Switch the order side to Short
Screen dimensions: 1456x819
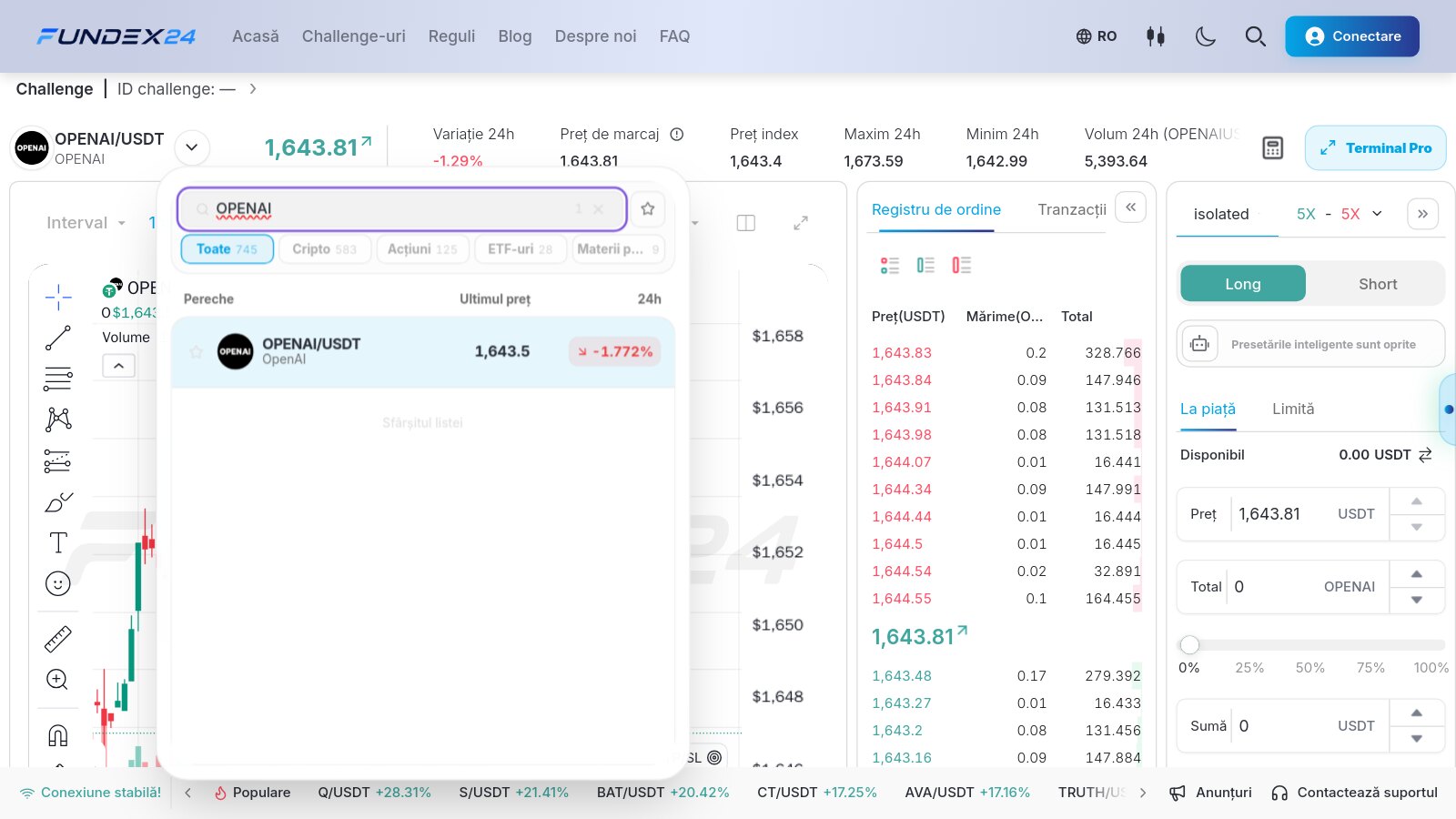coord(1377,284)
